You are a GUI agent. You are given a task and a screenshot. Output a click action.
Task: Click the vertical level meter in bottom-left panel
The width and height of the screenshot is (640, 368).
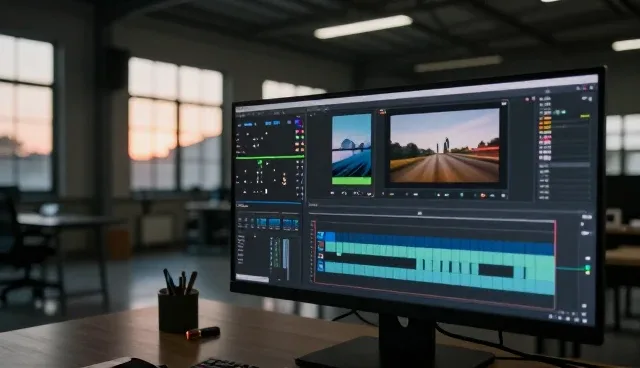coord(286,259)
